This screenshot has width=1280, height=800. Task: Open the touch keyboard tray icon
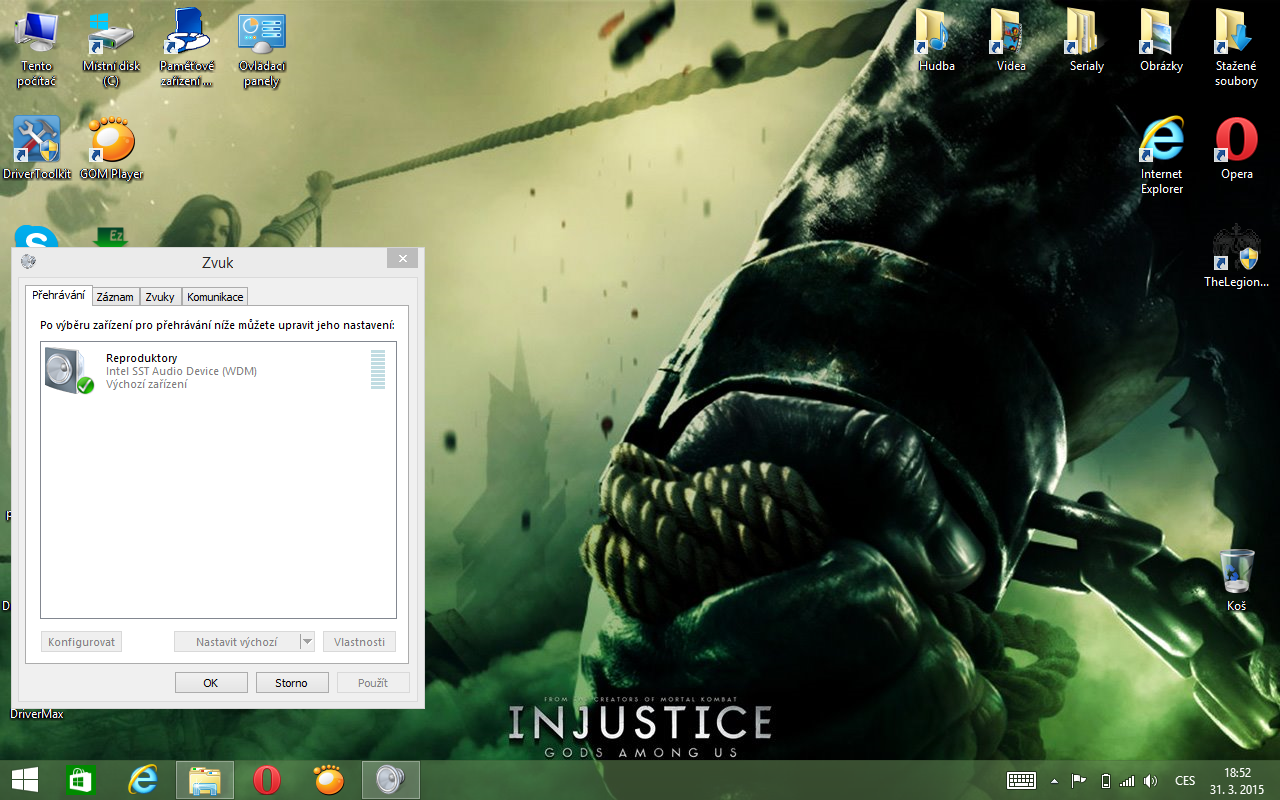1022,780
